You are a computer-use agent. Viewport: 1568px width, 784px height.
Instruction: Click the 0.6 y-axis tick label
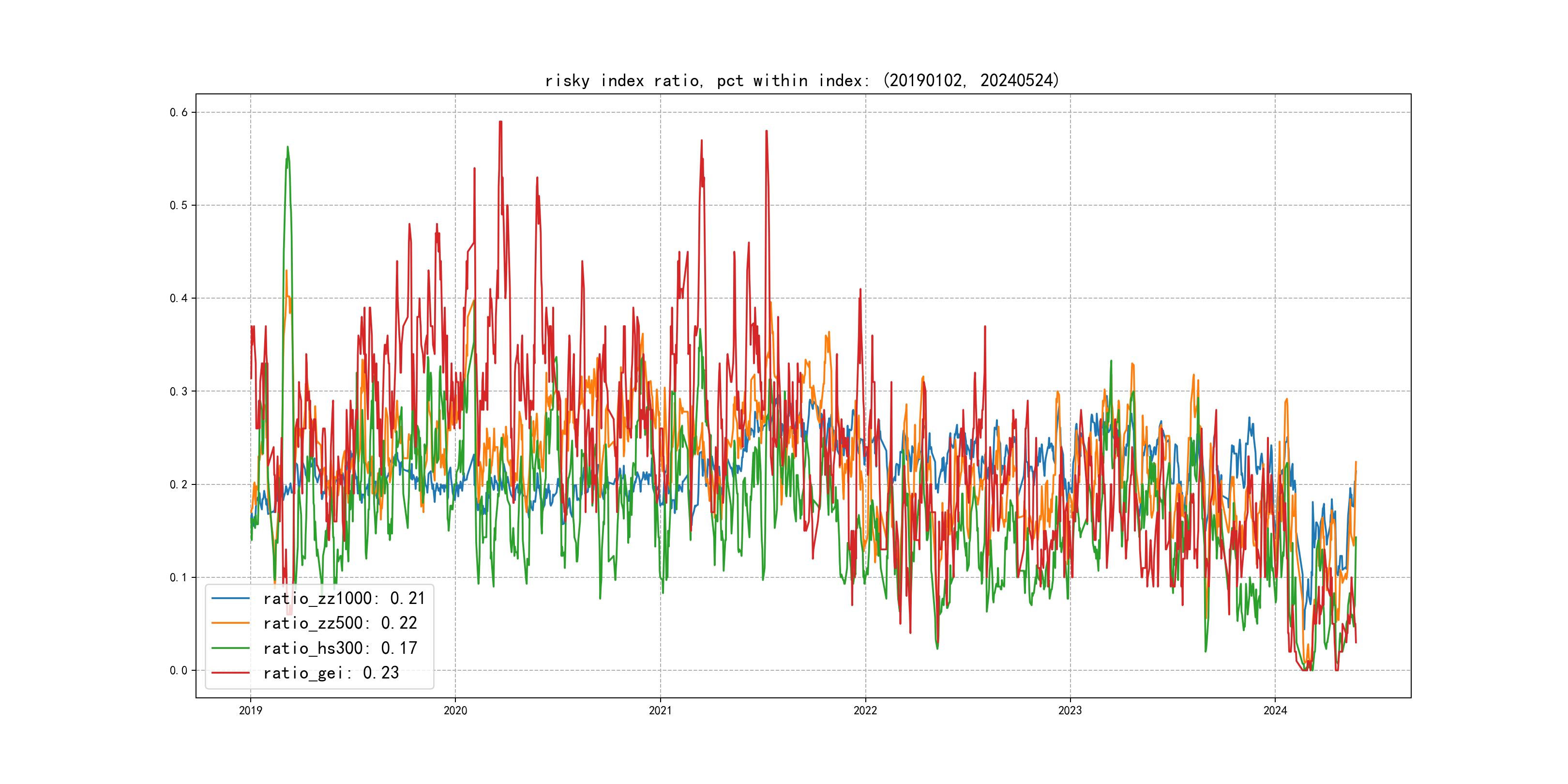coord(179,112)
